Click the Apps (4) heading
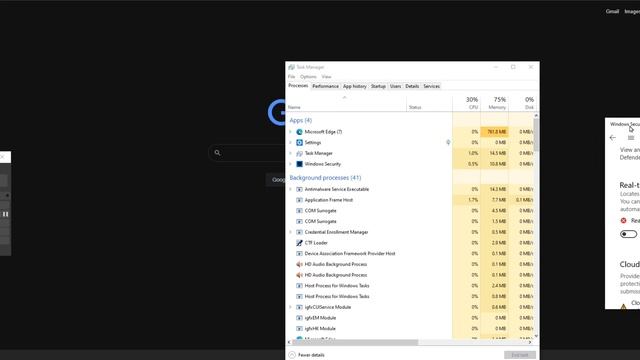This screenshot has height=360, width=640. point(300,120)
